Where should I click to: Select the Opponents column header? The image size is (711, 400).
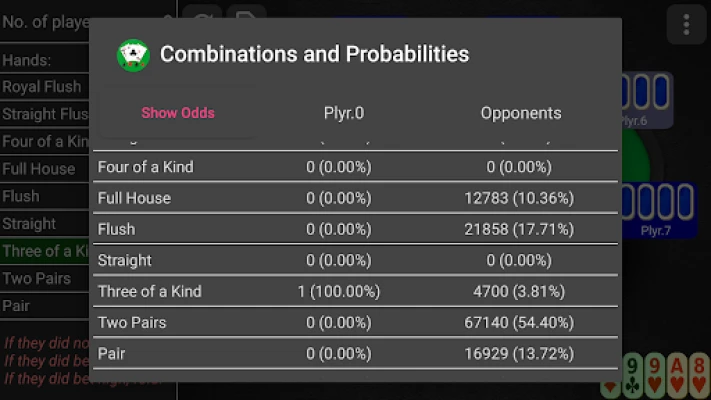coord(521,113)
